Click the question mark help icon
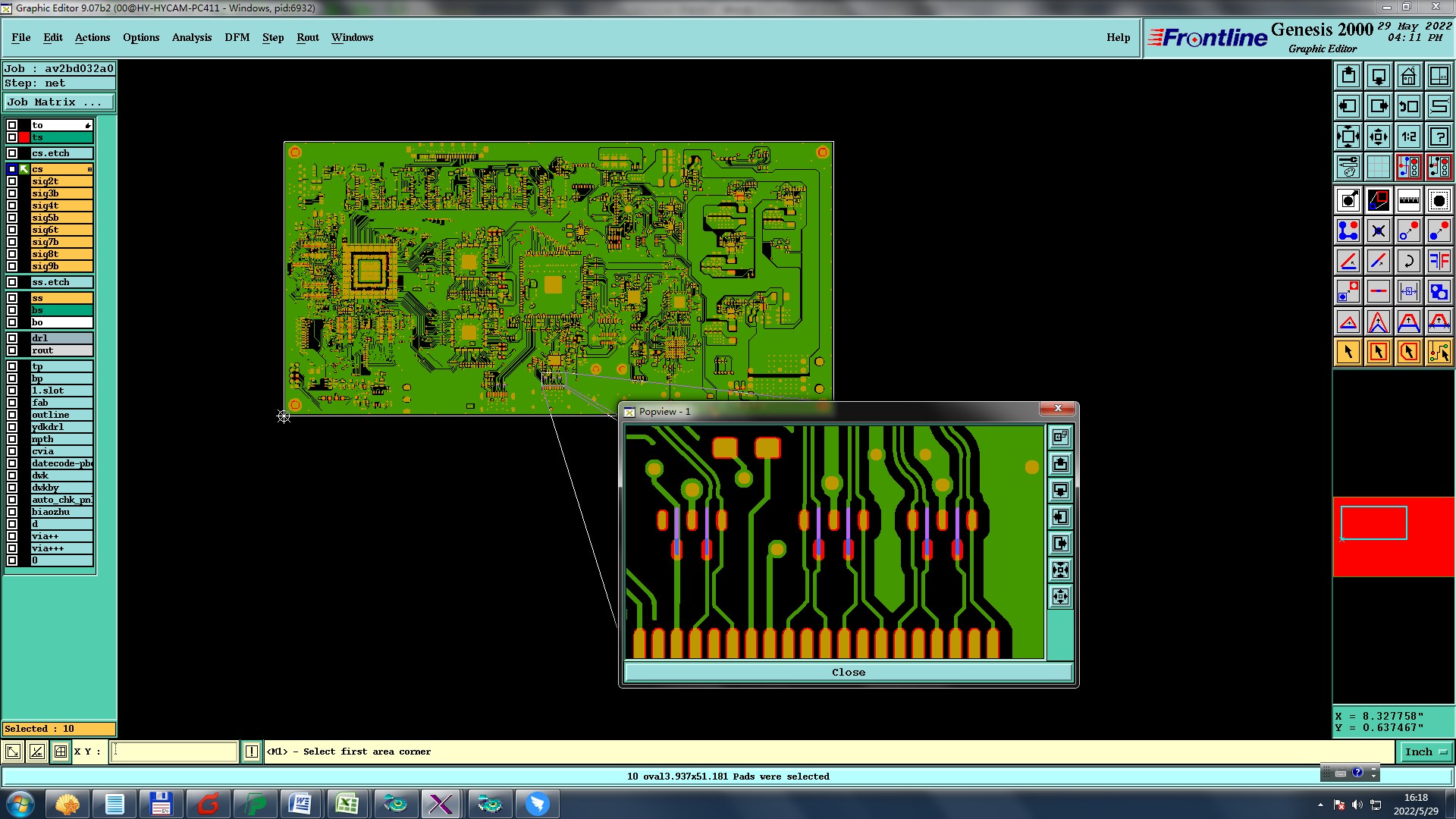Image resolution: width=1456 pixels, height=819 pixels. click(x=1439, y=136)
